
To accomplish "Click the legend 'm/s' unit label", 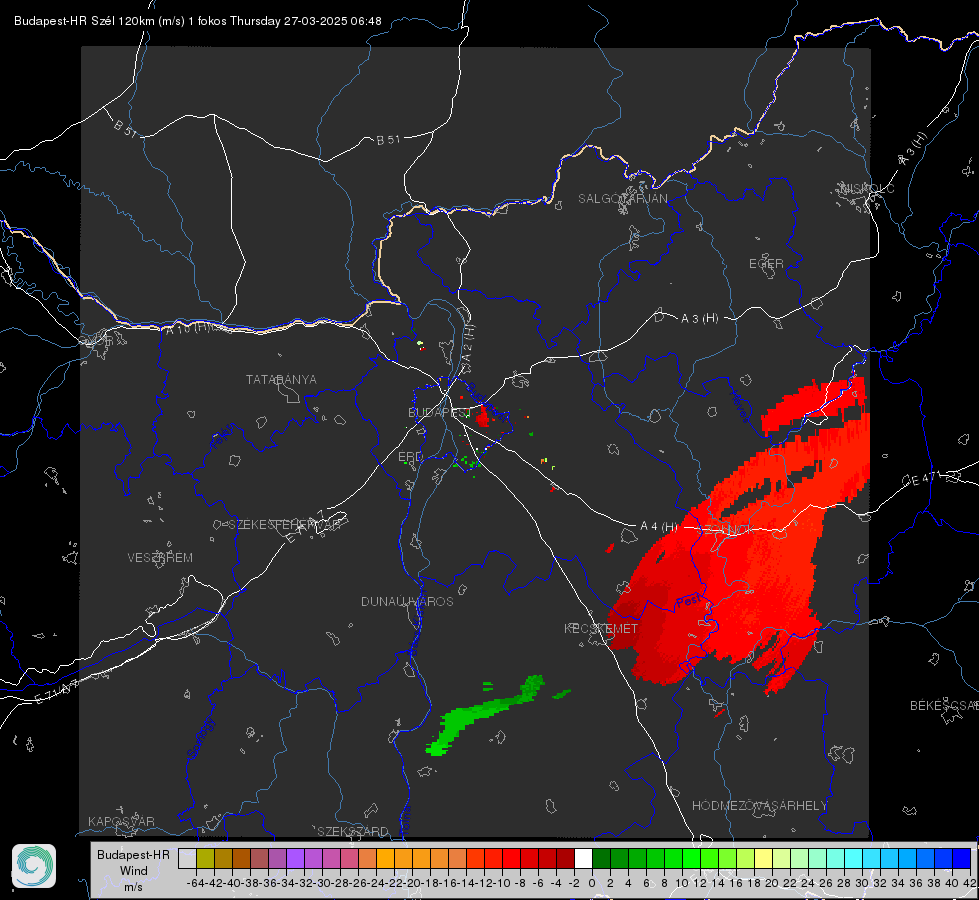I will click(134, 887).
